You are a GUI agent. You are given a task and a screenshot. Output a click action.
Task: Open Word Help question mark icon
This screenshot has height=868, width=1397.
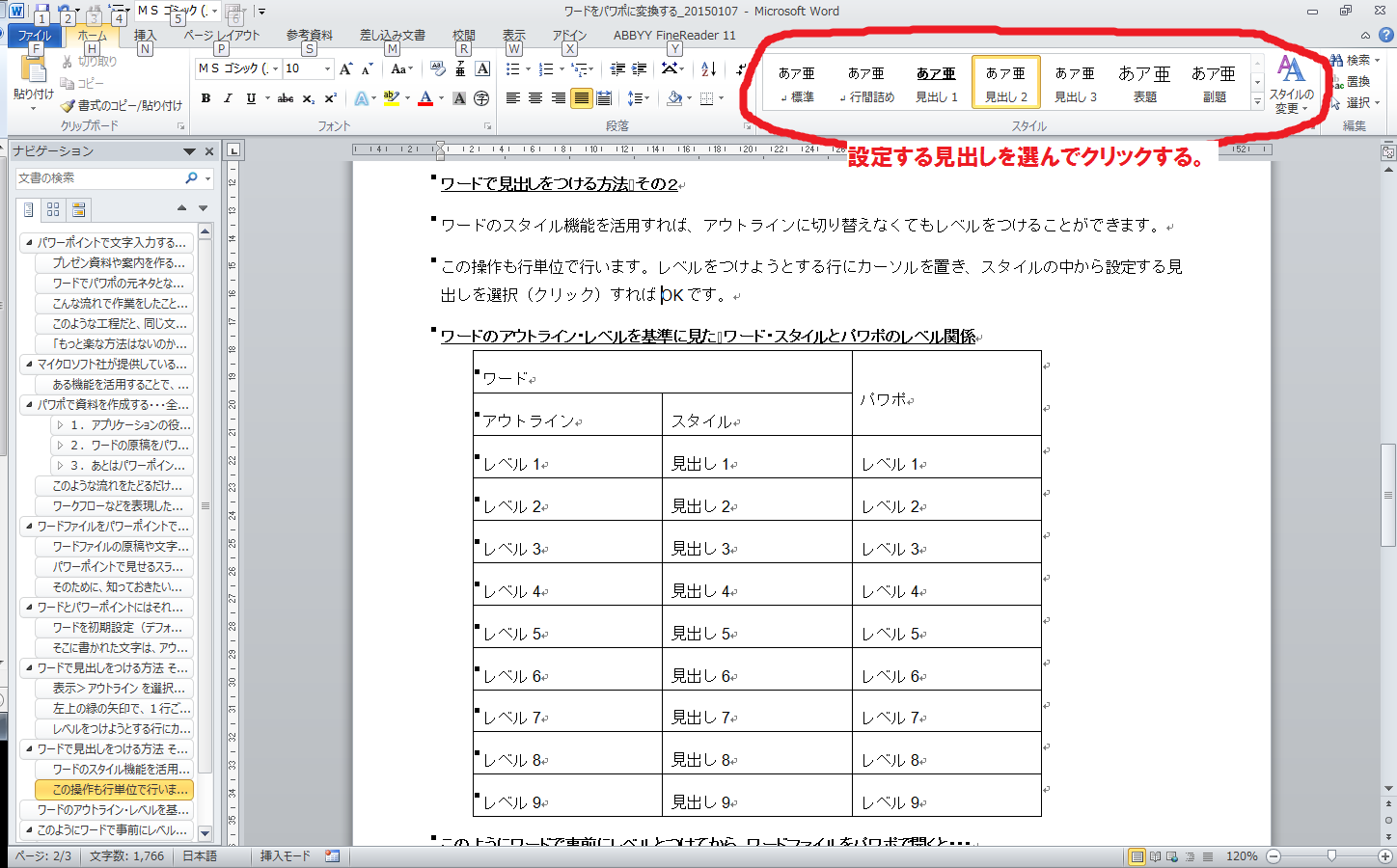[x=1386, y=35]
